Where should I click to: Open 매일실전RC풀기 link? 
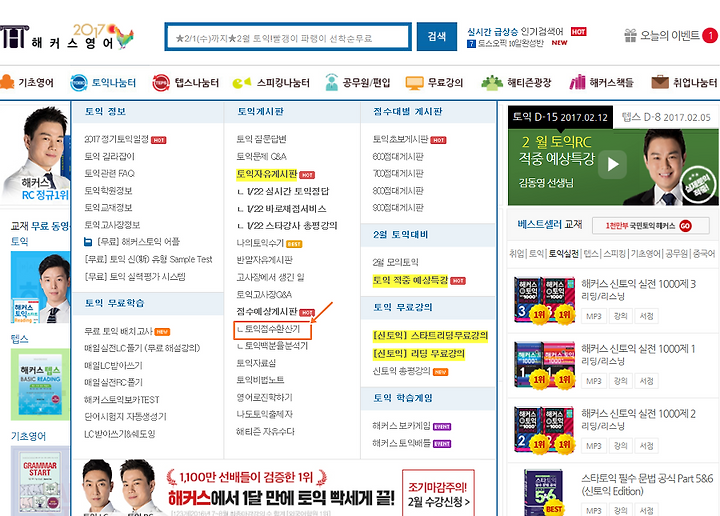point(113,382)
